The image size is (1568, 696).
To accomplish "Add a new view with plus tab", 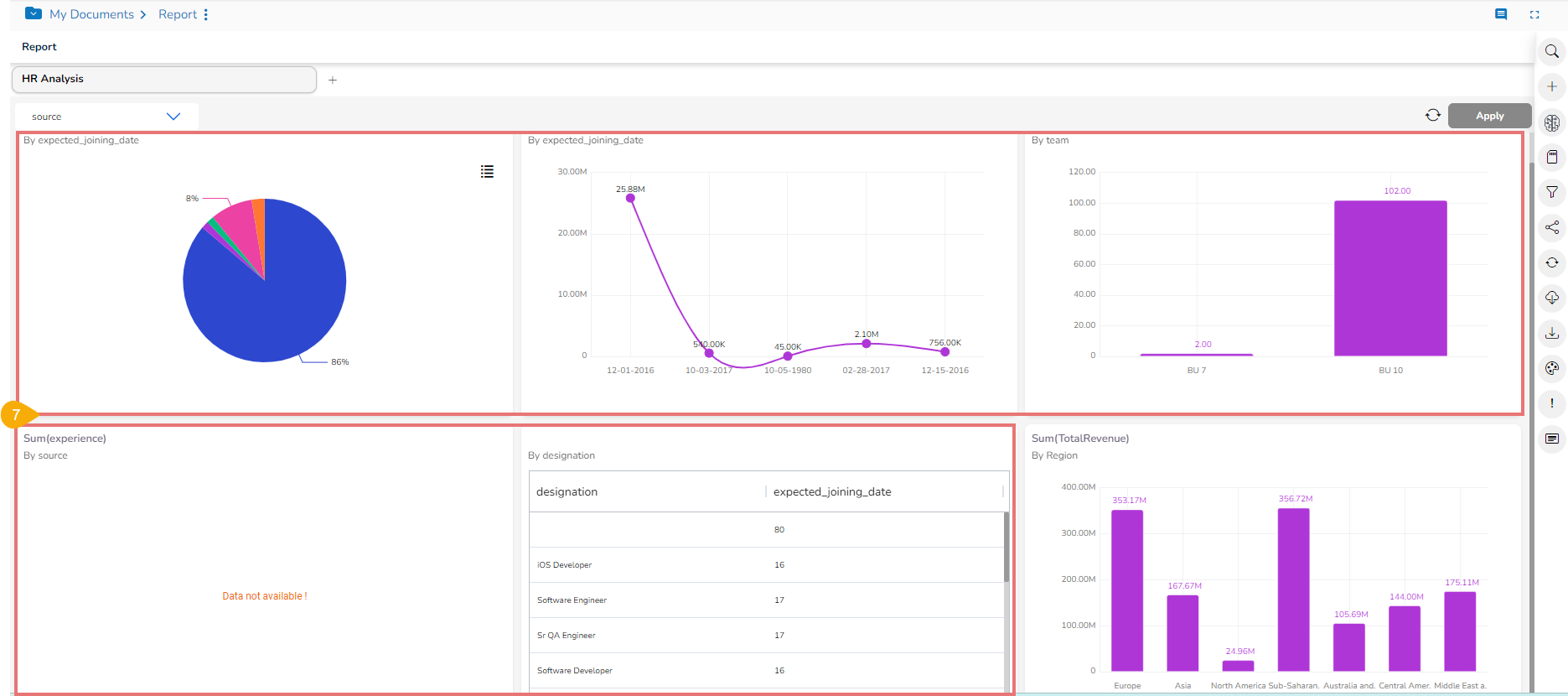I will coord(333,80).
